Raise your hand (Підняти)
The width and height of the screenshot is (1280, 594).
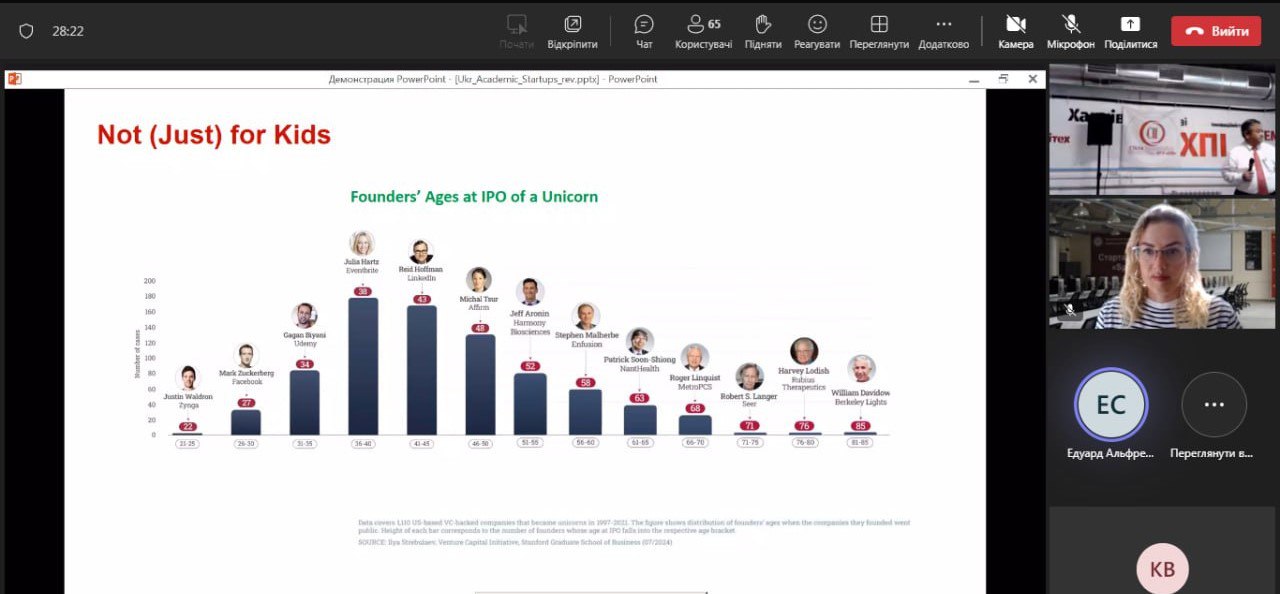[x=762, y=31]
